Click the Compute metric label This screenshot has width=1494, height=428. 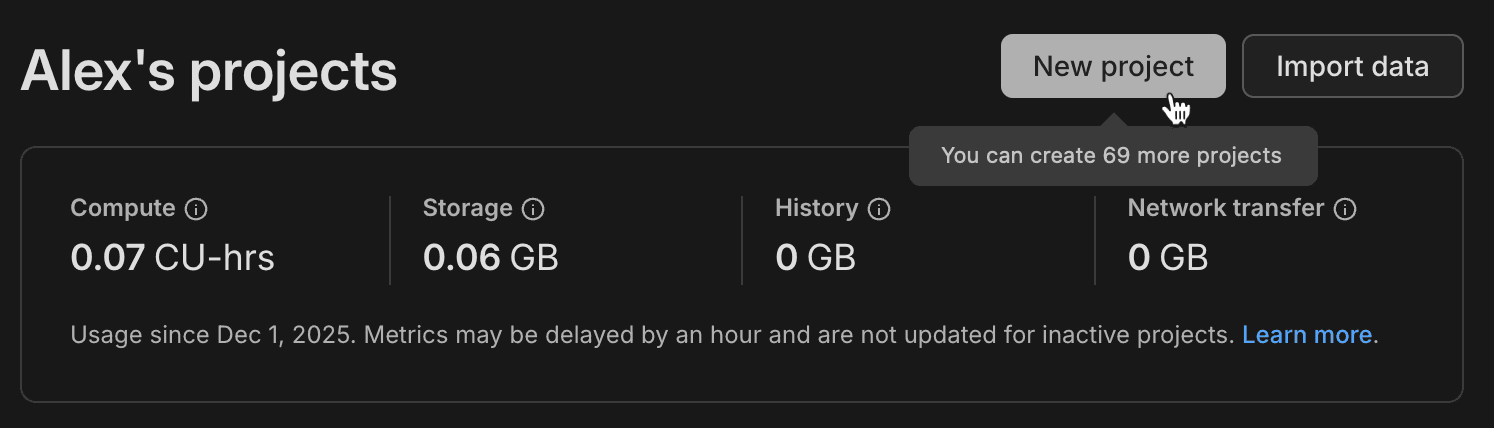123,209
